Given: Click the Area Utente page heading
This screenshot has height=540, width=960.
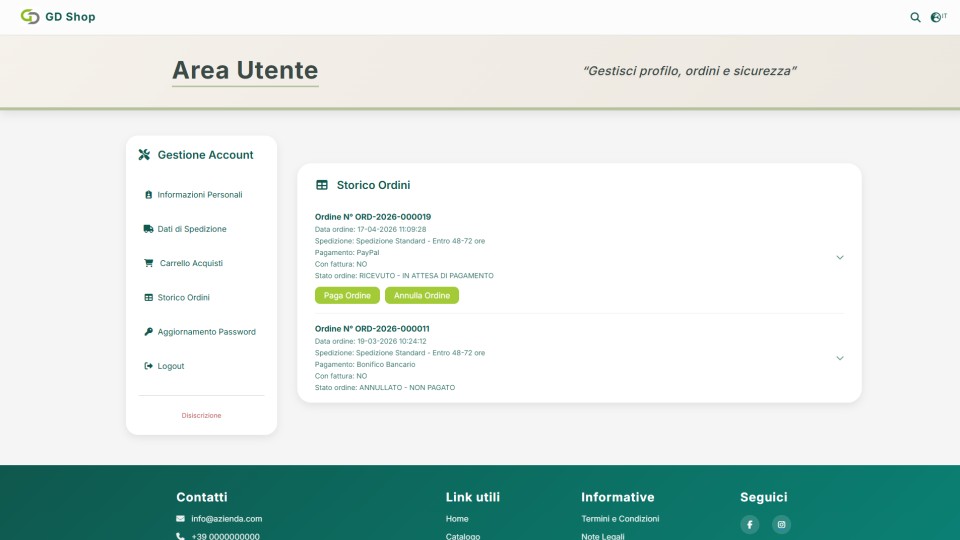Looking at the screenshot, I should pos(245,70).
